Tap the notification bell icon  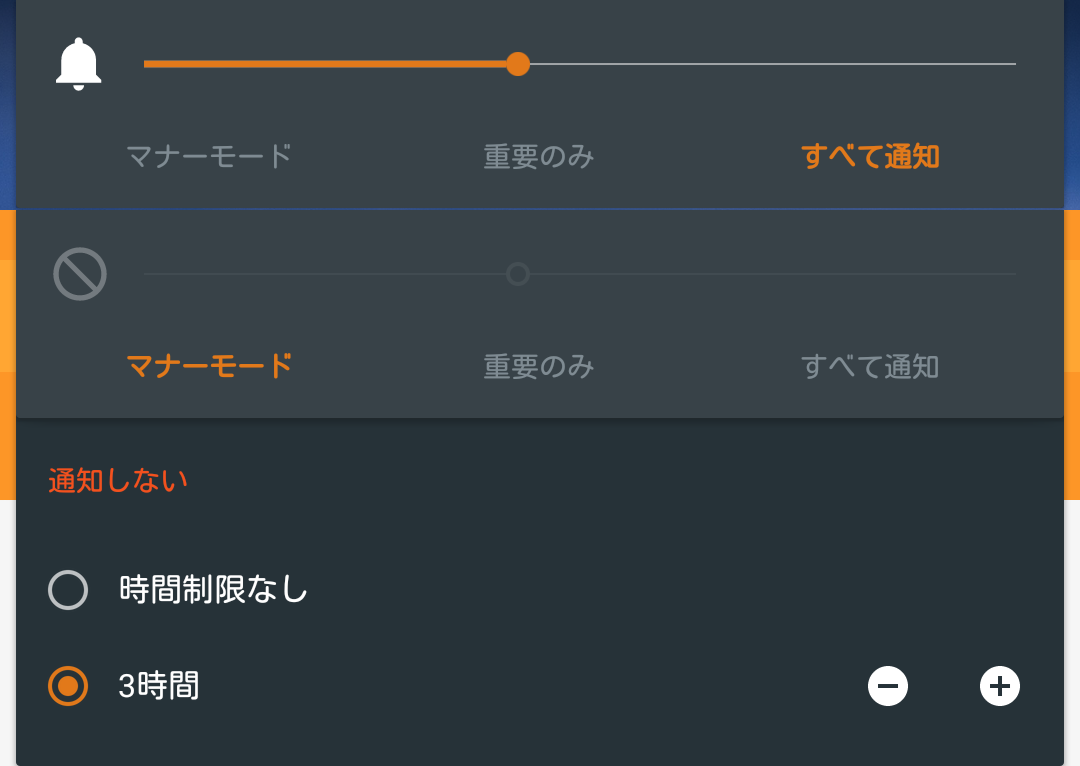[x=79, y=64]
